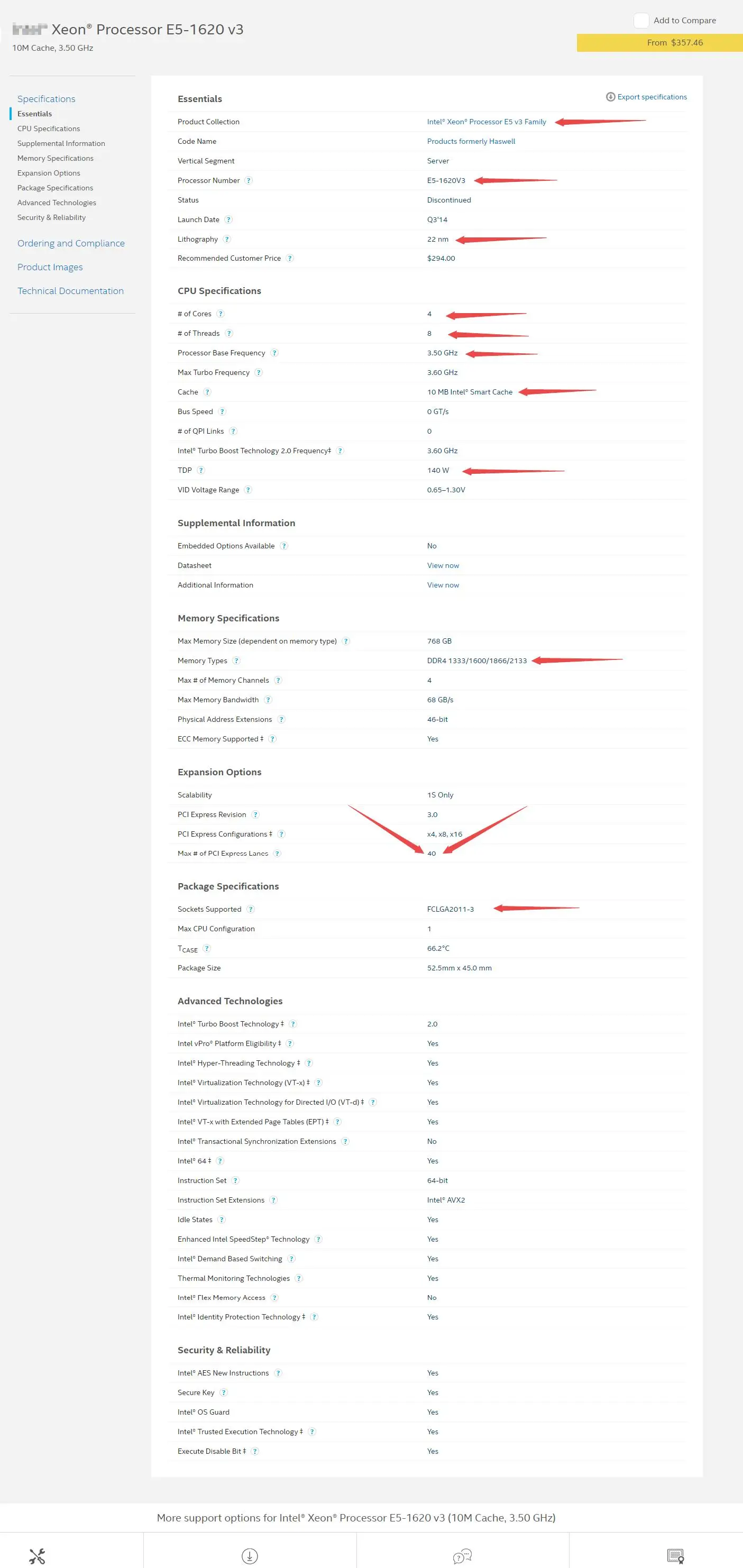743x1568 pixels.
Task: Click question mark icon next to TDP
Action: point(201,471)
